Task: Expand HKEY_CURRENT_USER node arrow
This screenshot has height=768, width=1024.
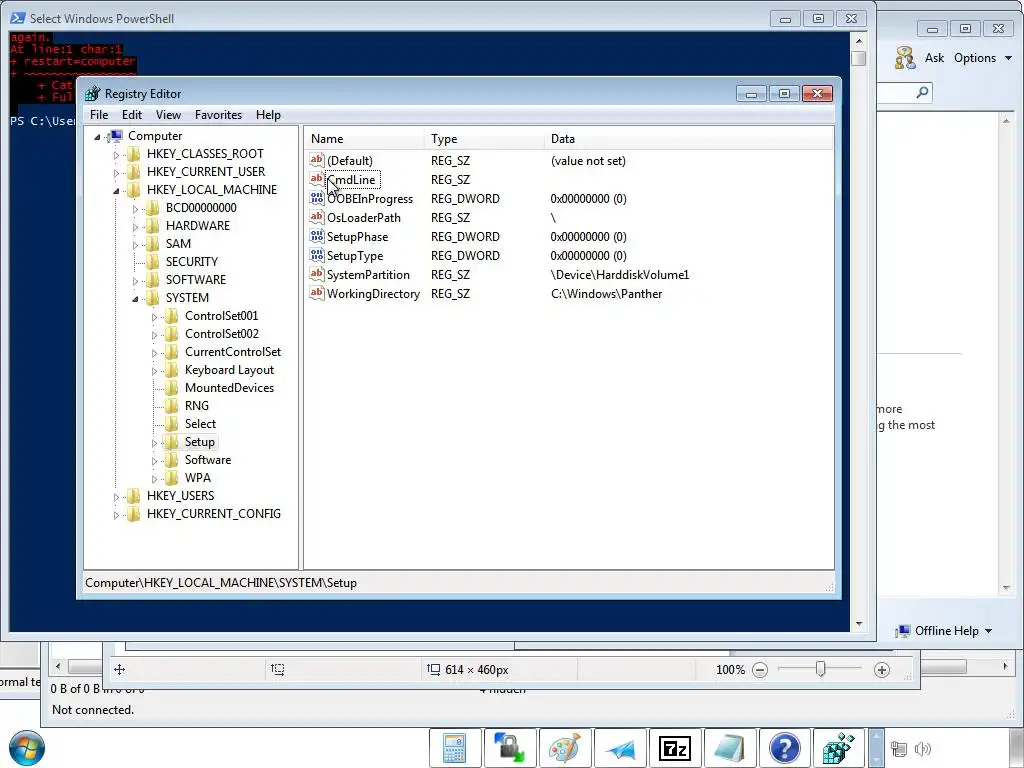Action: click(x=116, y=173)
